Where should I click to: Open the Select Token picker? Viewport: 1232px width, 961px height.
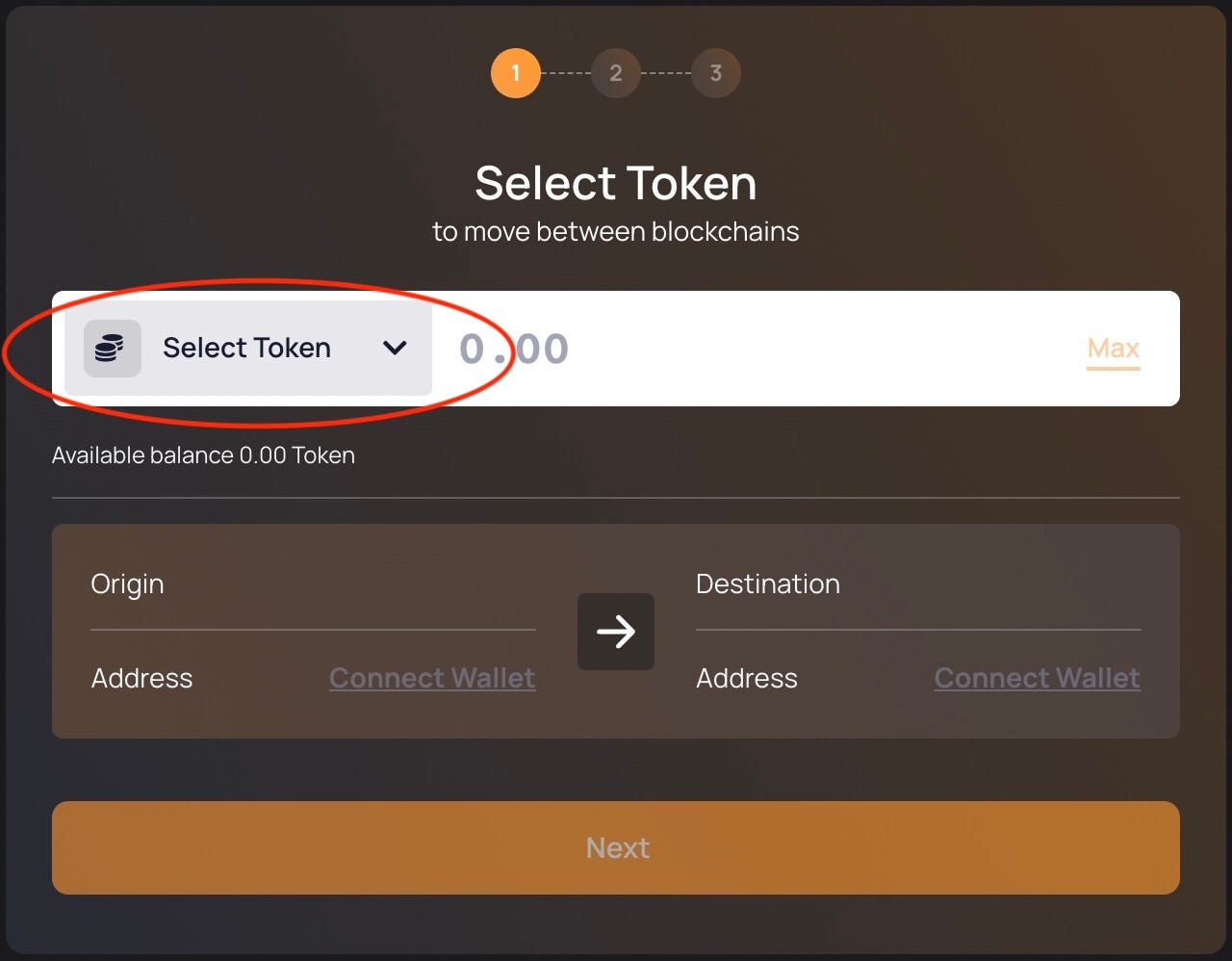click(246, 348)
